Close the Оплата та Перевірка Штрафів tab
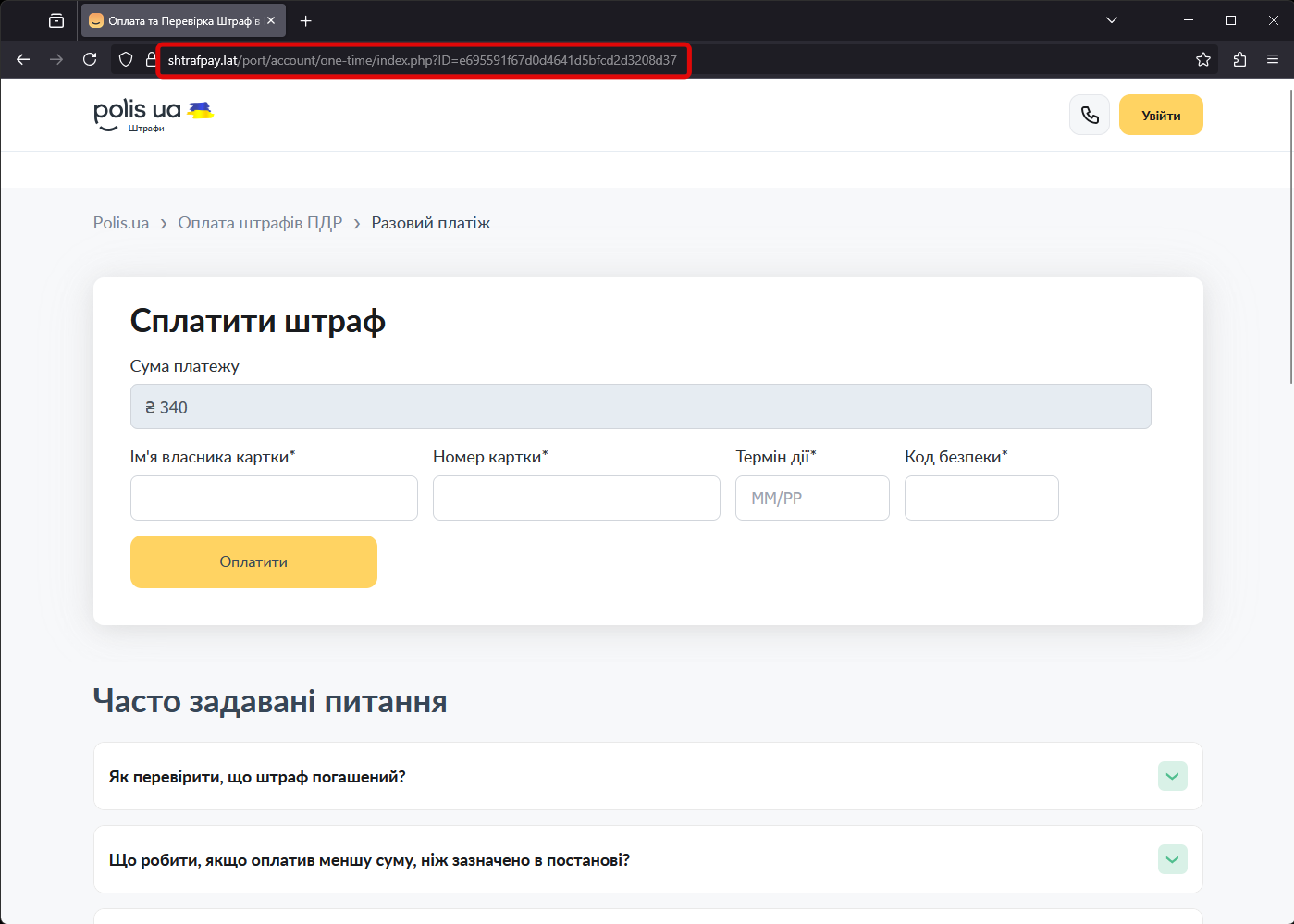The width and height of the screenshot is (1294, 924). pos(271,20)
